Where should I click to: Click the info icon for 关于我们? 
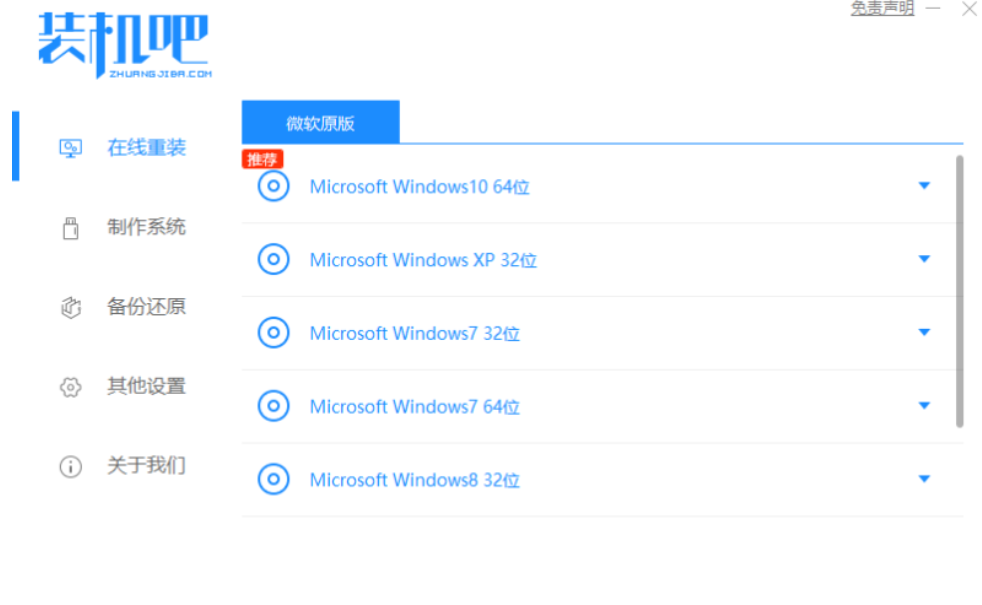click(70, 466)
